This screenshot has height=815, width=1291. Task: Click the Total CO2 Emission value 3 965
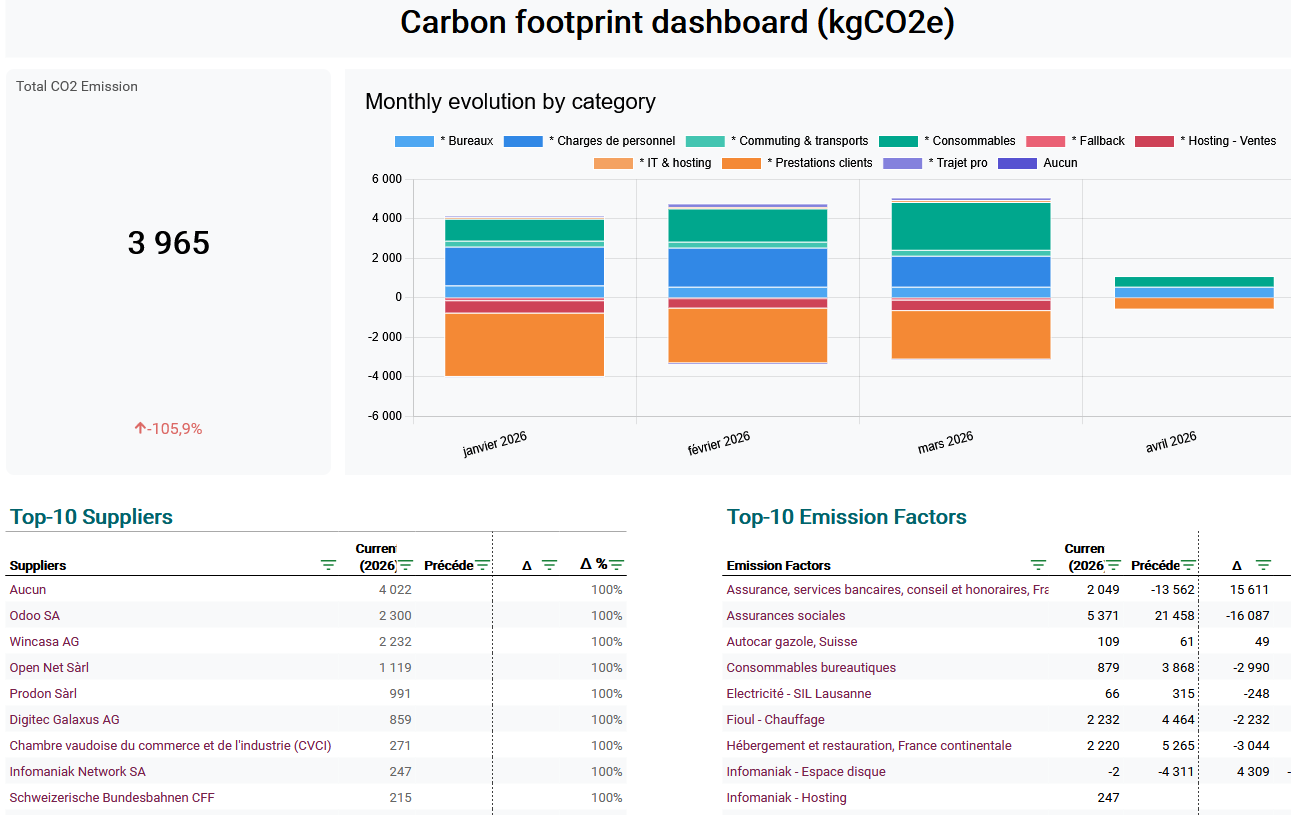click(168, 243)
